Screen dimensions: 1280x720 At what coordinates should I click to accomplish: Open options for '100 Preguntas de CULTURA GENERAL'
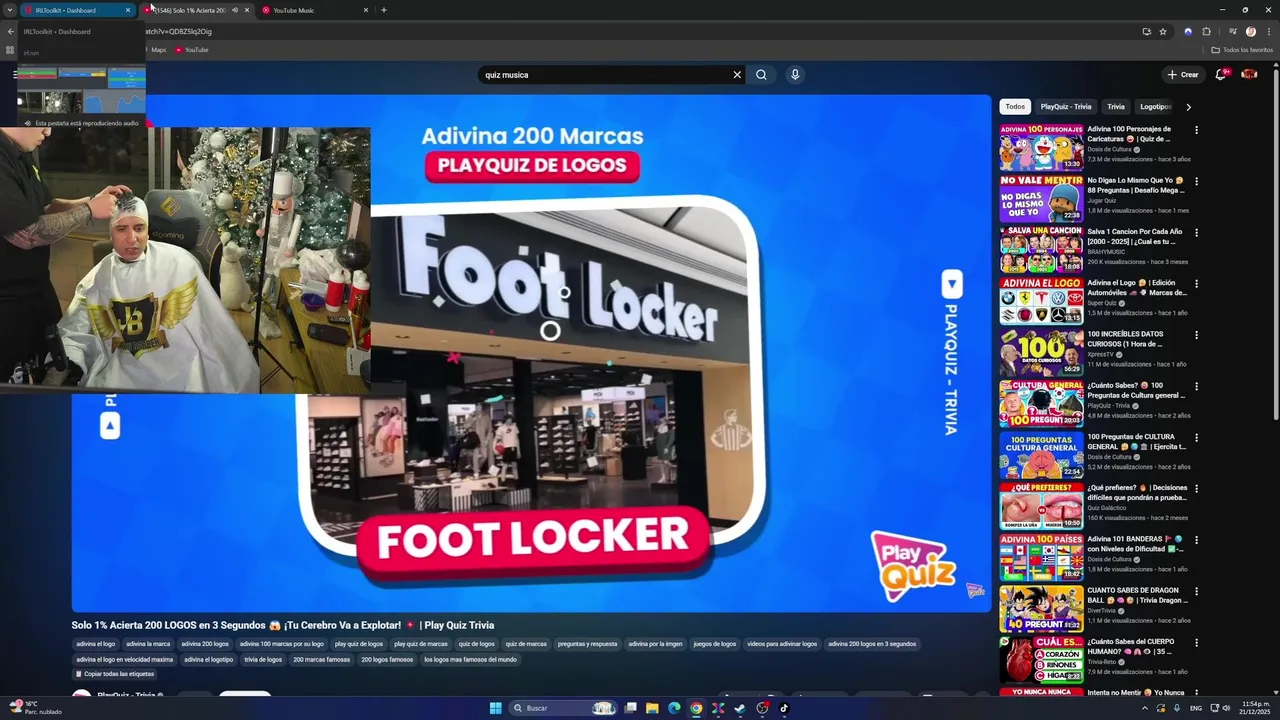click(x=1196, y=438)
